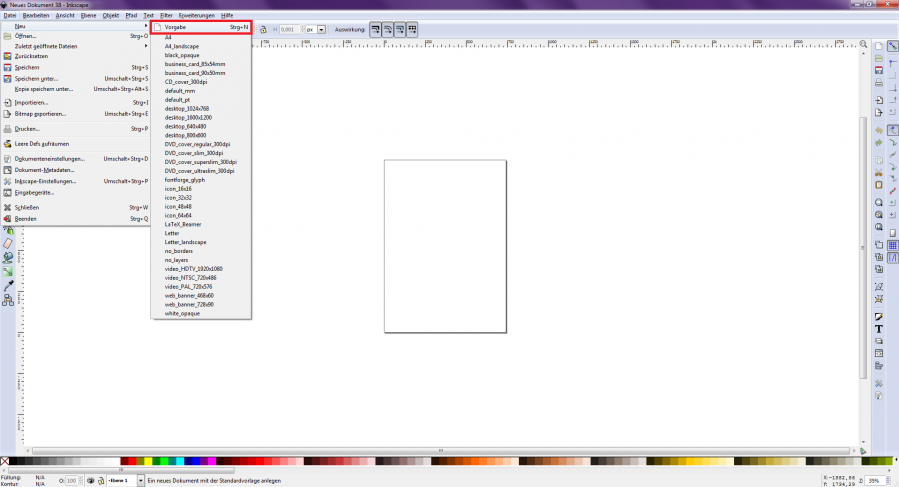
Task: Pick the Dropper color picker tool
Action: coord(8,284)
